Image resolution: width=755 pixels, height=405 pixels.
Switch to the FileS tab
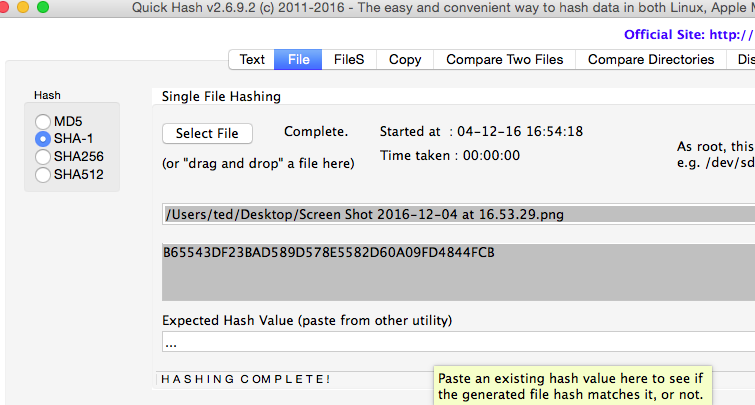pos(349,59)
